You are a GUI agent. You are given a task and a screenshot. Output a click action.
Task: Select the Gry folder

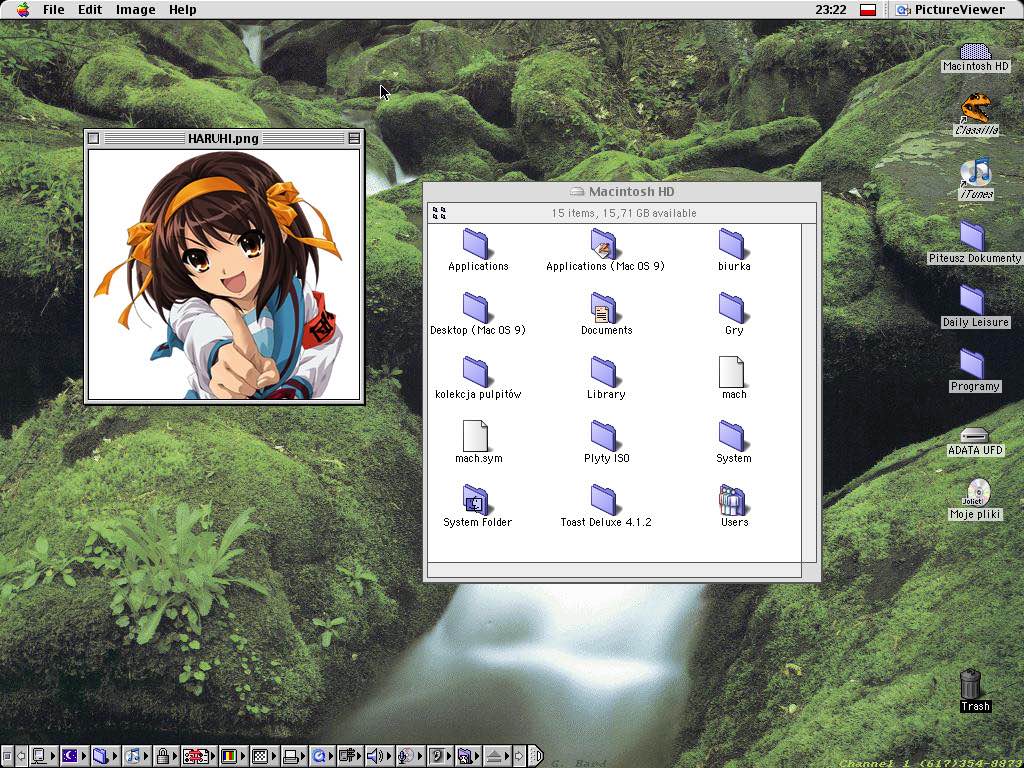tap(733, 313)
